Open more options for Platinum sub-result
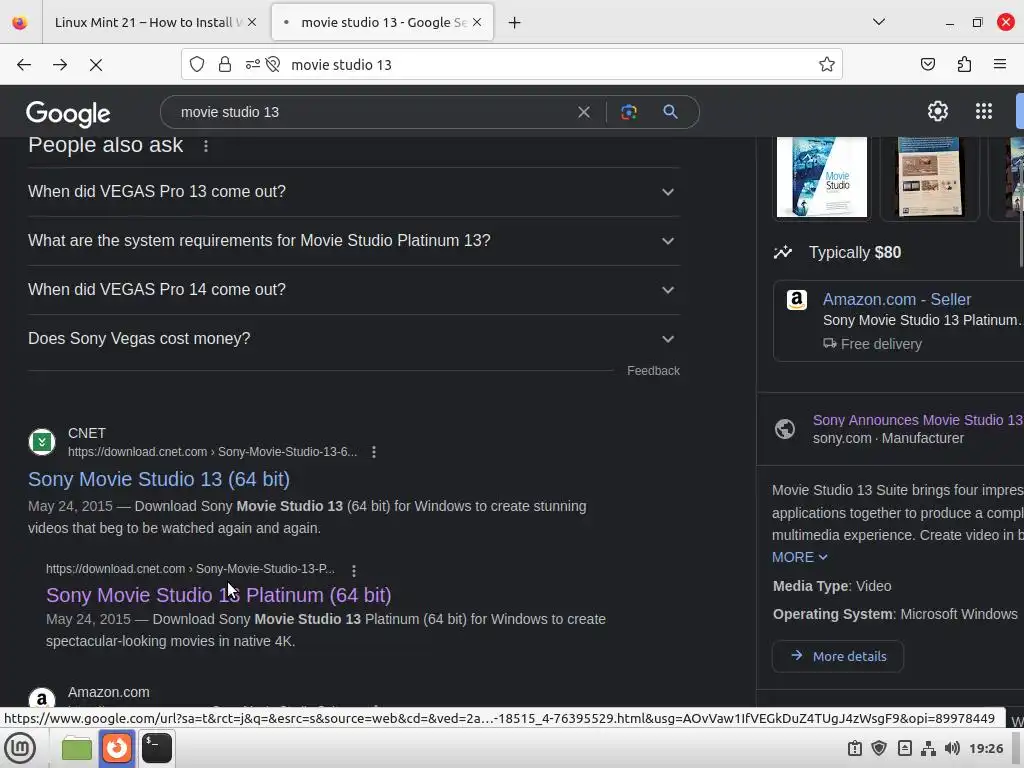This screenshot has width=1024, height=768. coord(354,571)
